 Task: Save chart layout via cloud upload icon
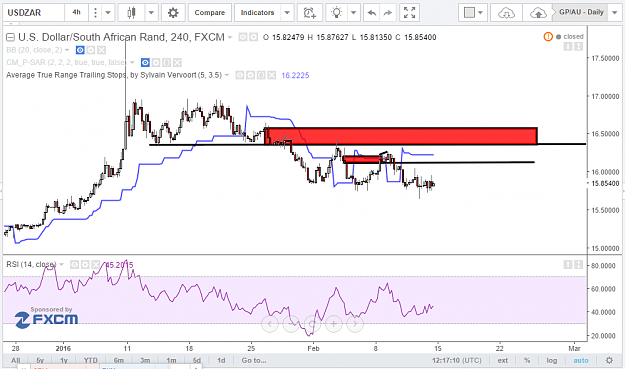tap(538, 13)
